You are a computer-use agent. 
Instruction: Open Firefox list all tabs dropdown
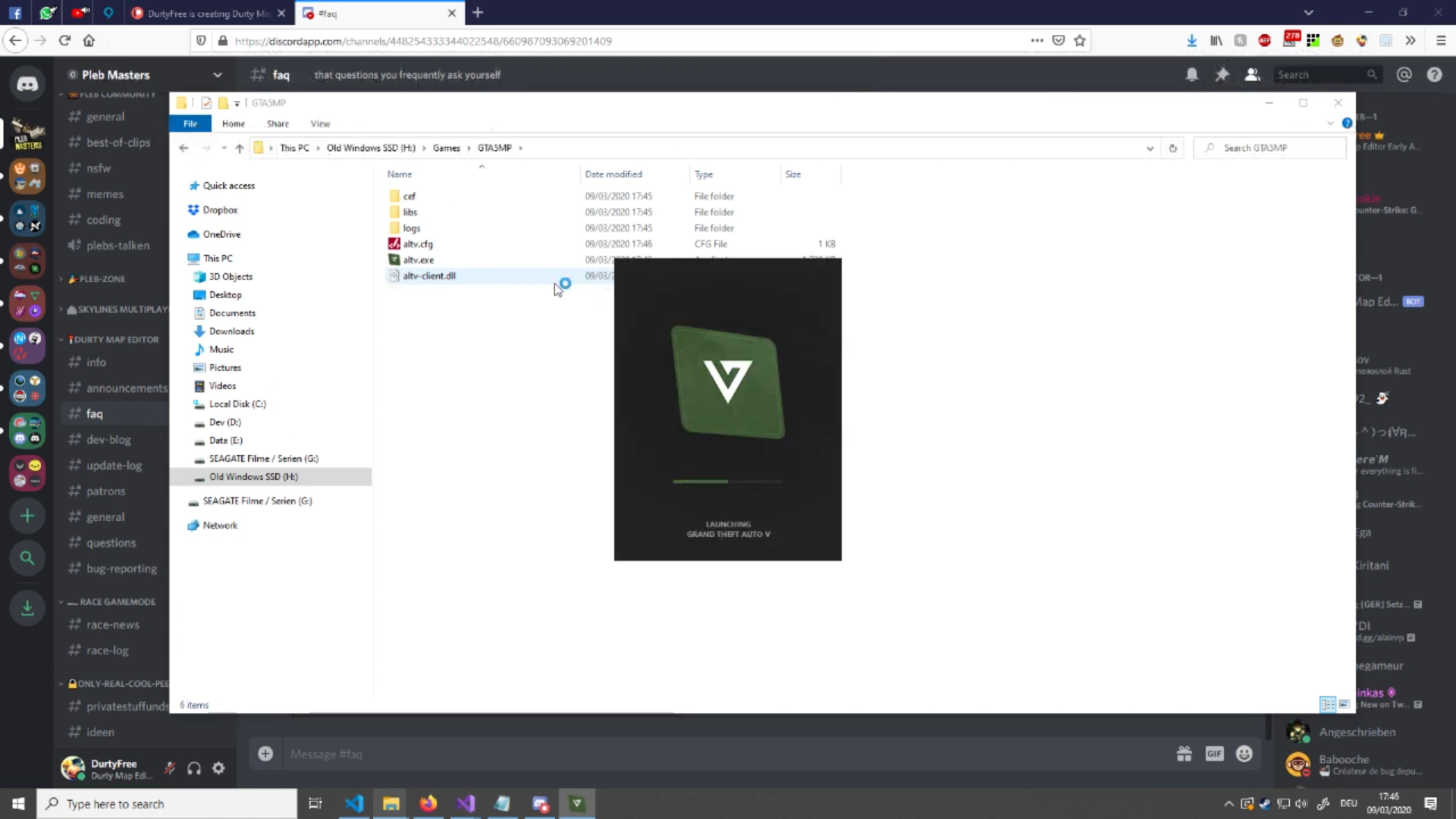(x=1309, y=13)
